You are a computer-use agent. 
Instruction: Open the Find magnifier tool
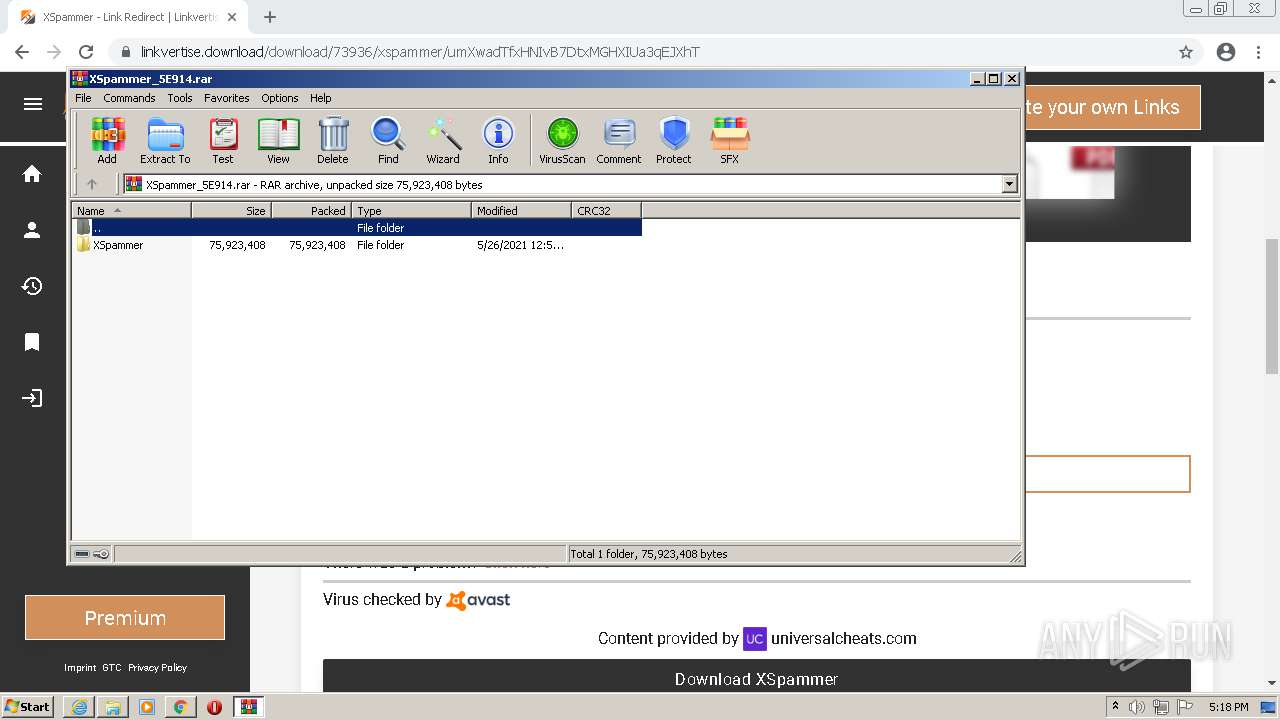[x=388, y=140]
